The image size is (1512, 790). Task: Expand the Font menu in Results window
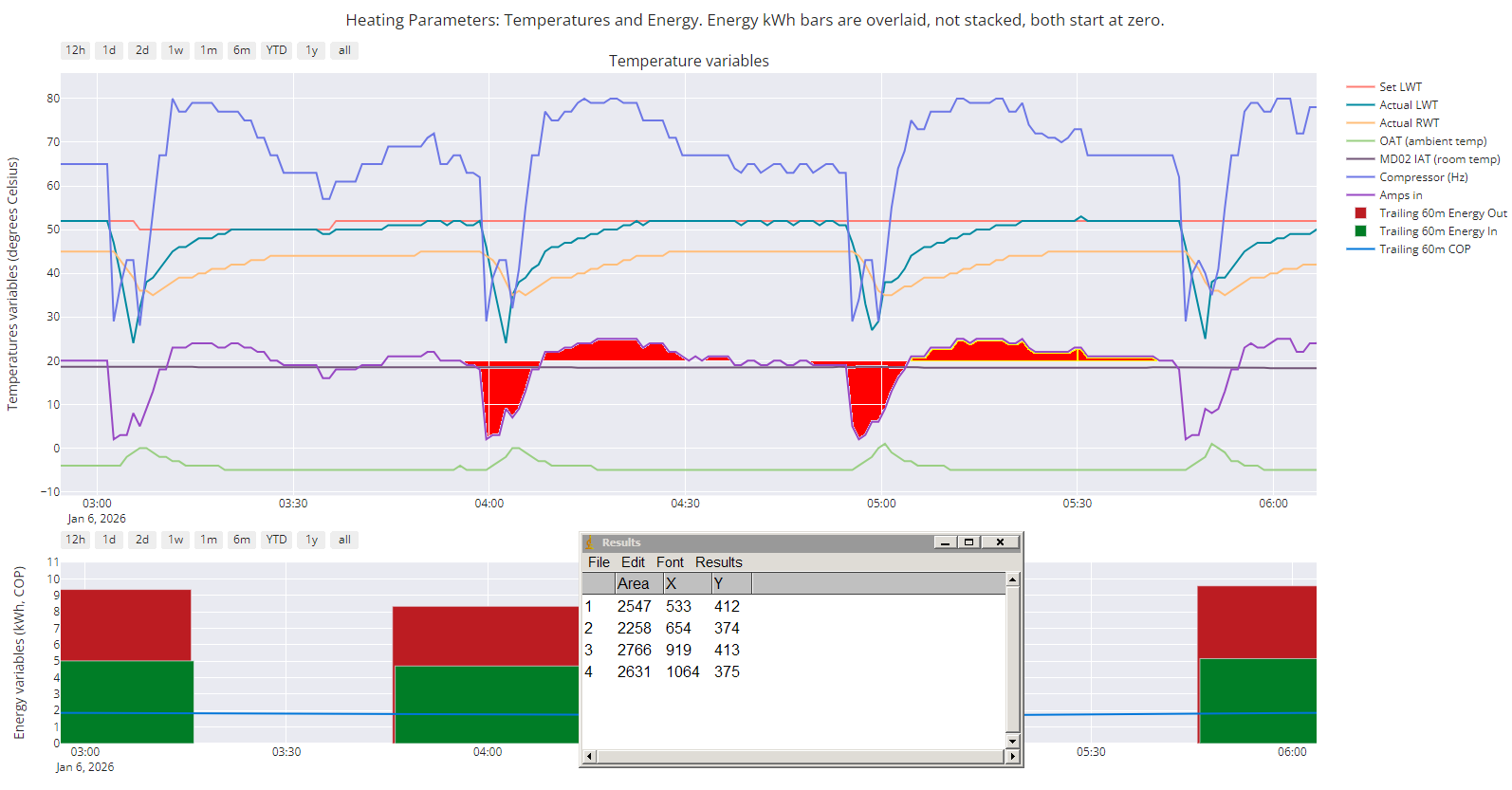coord(670,562)
